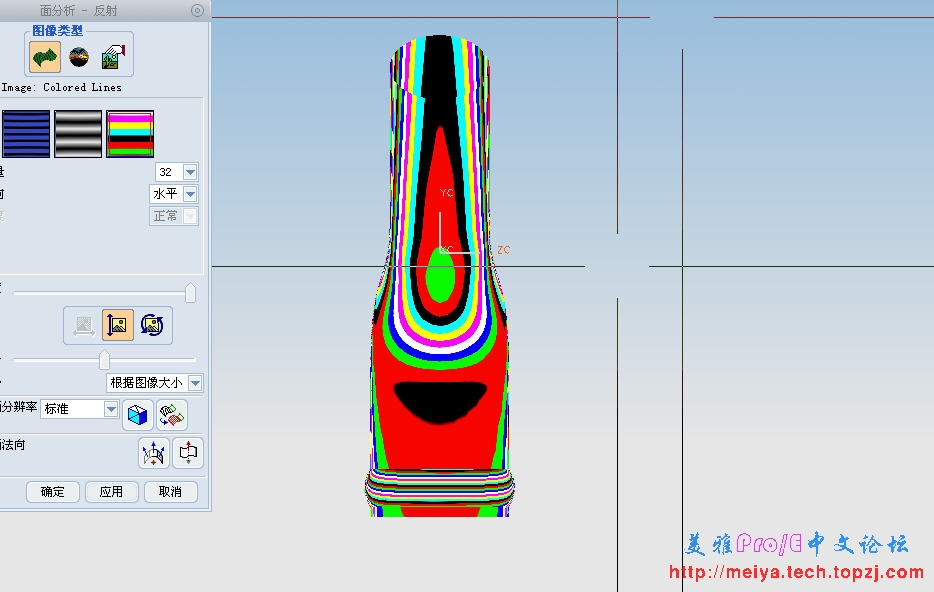Expand the 根据图像大小 dropdown

coord(195,383)
